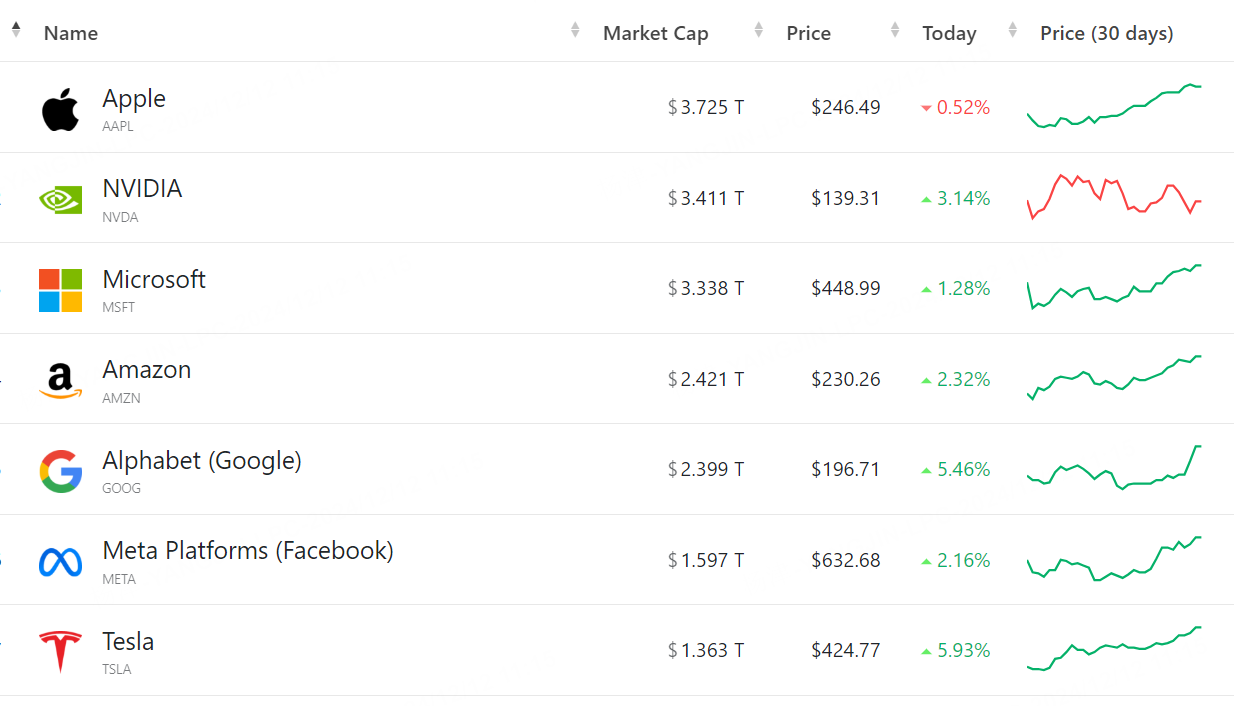Open the Meta Platforms (Facebook) link
Viewport: 1234px width, 706px height.
pos(247,551)
